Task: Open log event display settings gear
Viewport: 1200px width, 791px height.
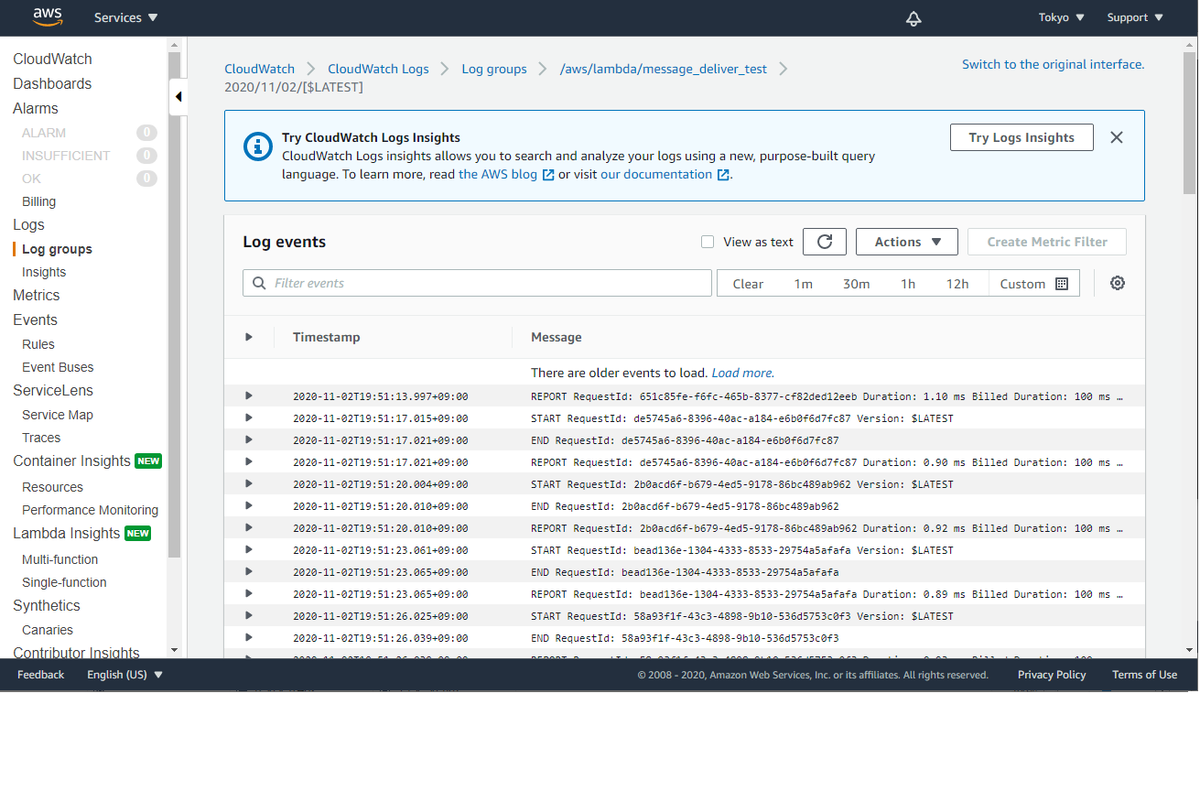Action: 1118,283
